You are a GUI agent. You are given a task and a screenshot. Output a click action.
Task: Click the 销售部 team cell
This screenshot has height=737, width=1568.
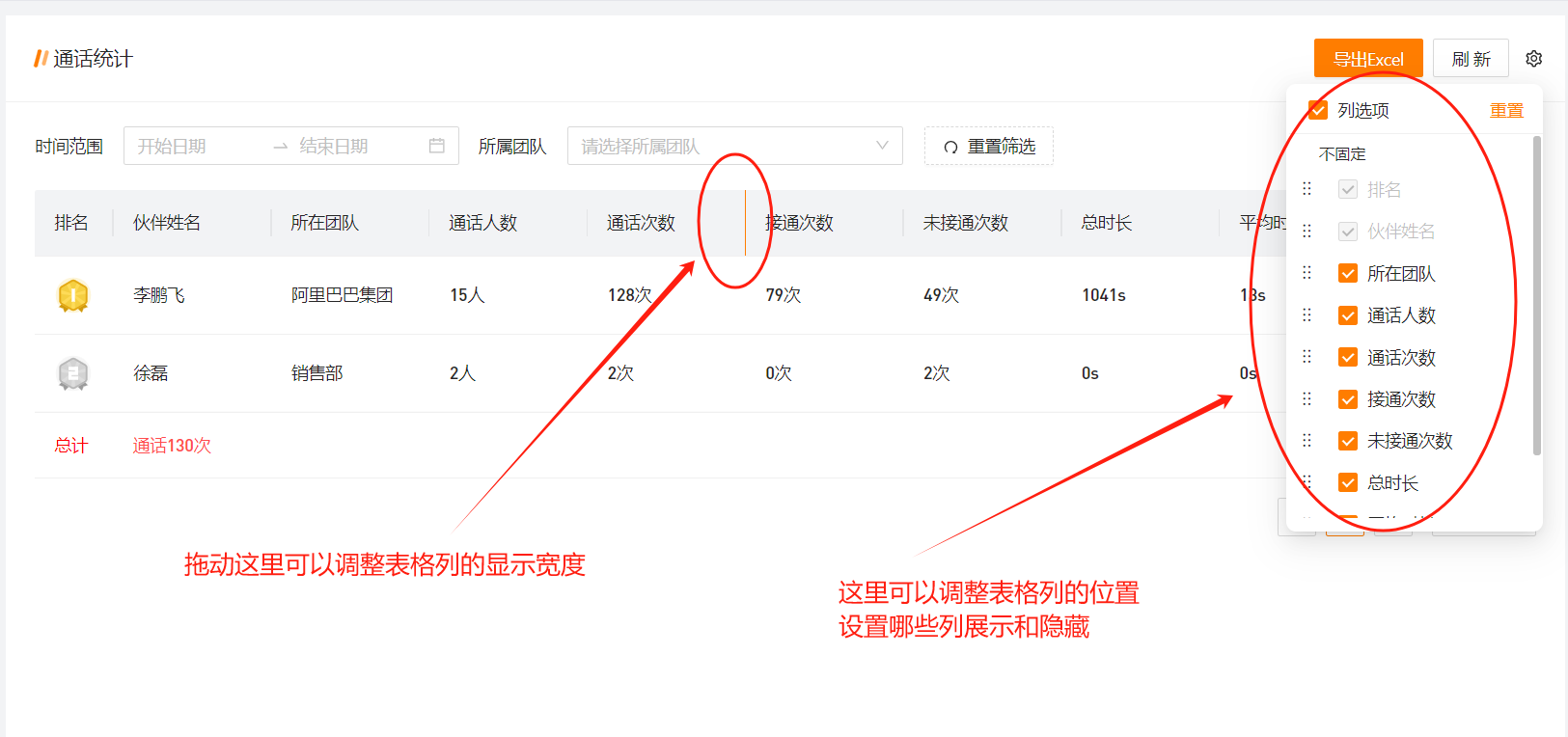click(x=317, y=373)
